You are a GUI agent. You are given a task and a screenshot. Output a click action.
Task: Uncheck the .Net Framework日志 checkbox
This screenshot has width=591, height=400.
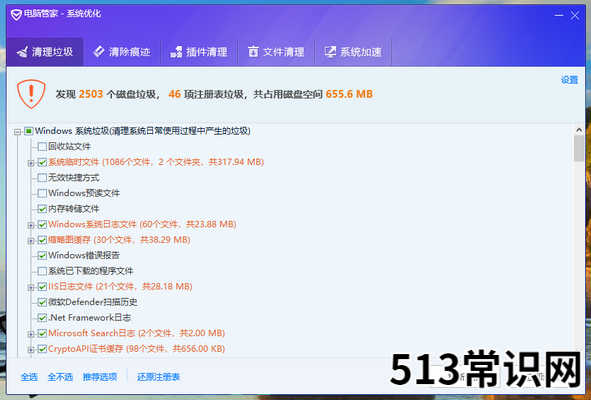pyautogui.click(x=42, y=318)
